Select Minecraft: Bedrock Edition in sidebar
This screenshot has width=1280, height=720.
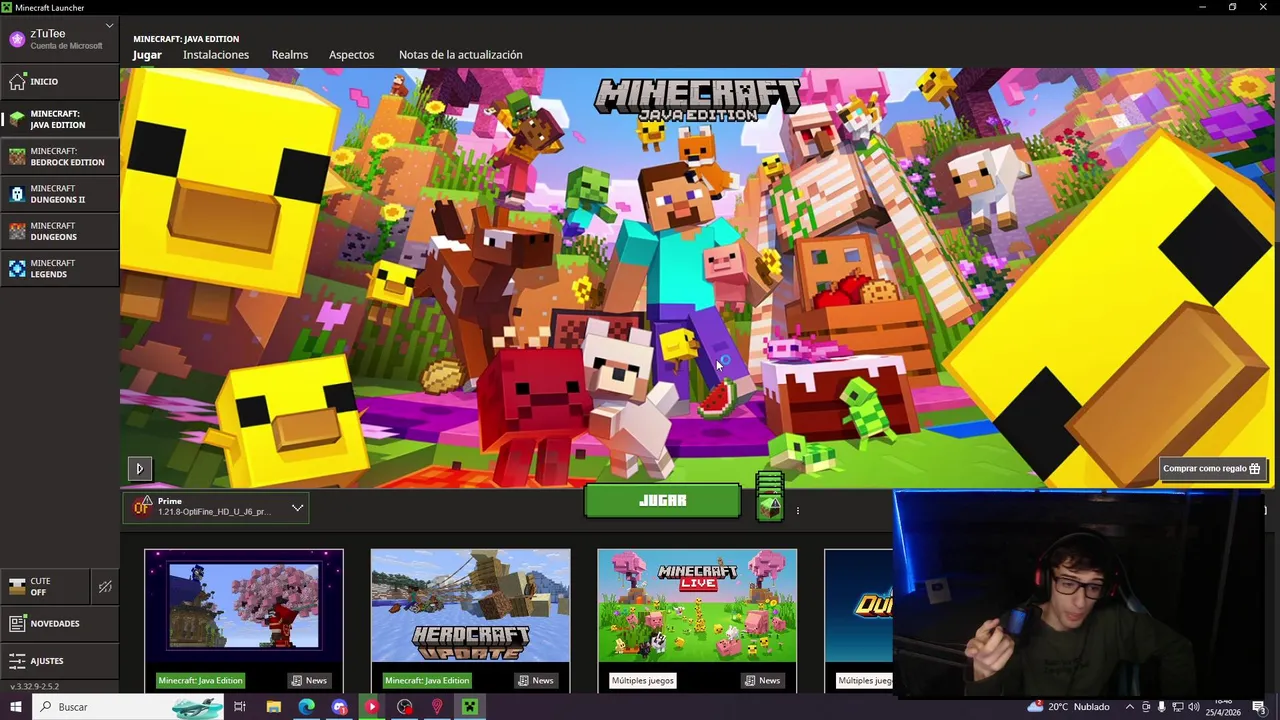59,157
